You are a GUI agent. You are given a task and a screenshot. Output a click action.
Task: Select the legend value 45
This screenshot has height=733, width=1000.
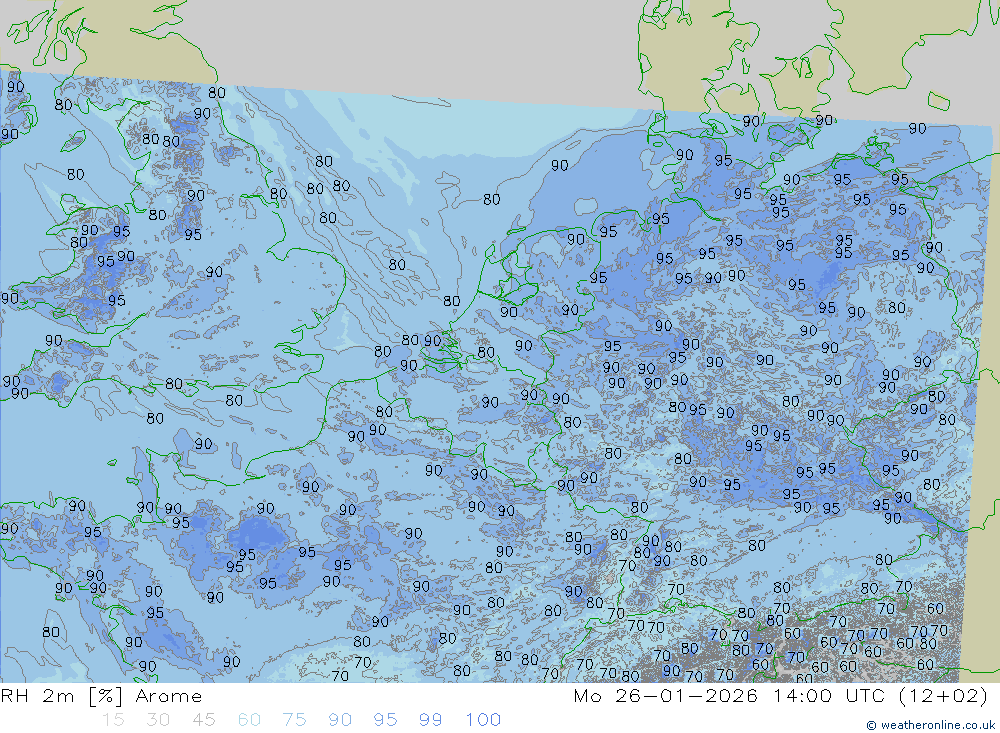pos(203,720)
